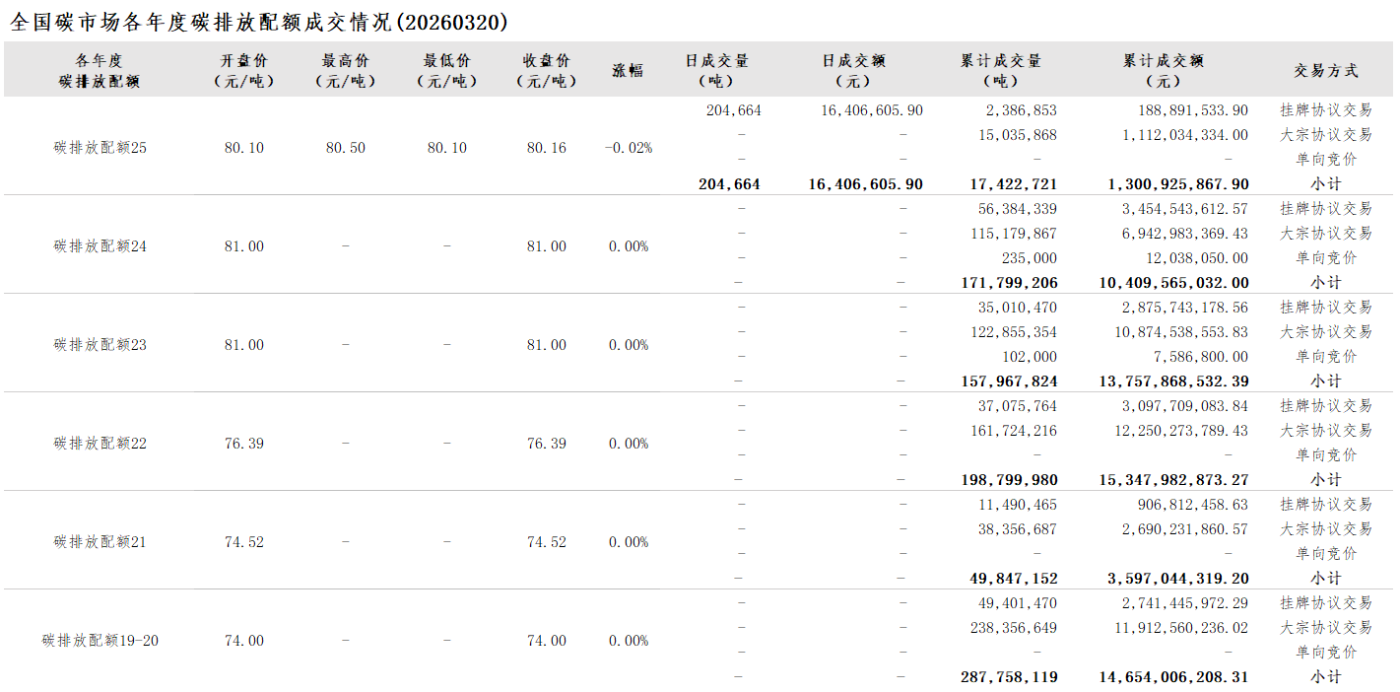Select opening price 76.39 cell
Image resolution: width=1400 pixels, height=692 pixels.
point(244,443)
